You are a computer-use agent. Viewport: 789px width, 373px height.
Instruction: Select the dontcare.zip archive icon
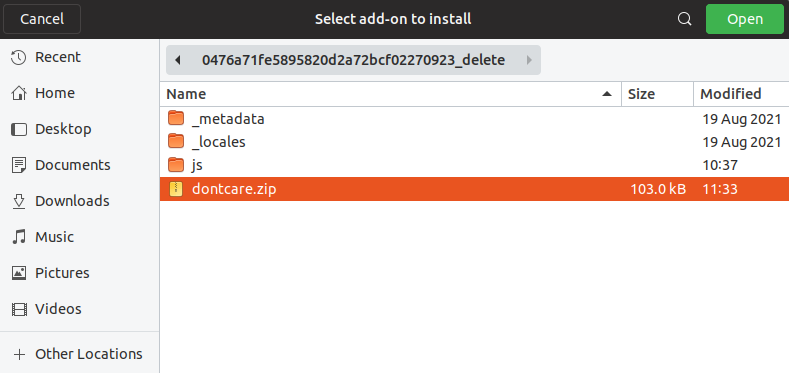click(176, 189)
